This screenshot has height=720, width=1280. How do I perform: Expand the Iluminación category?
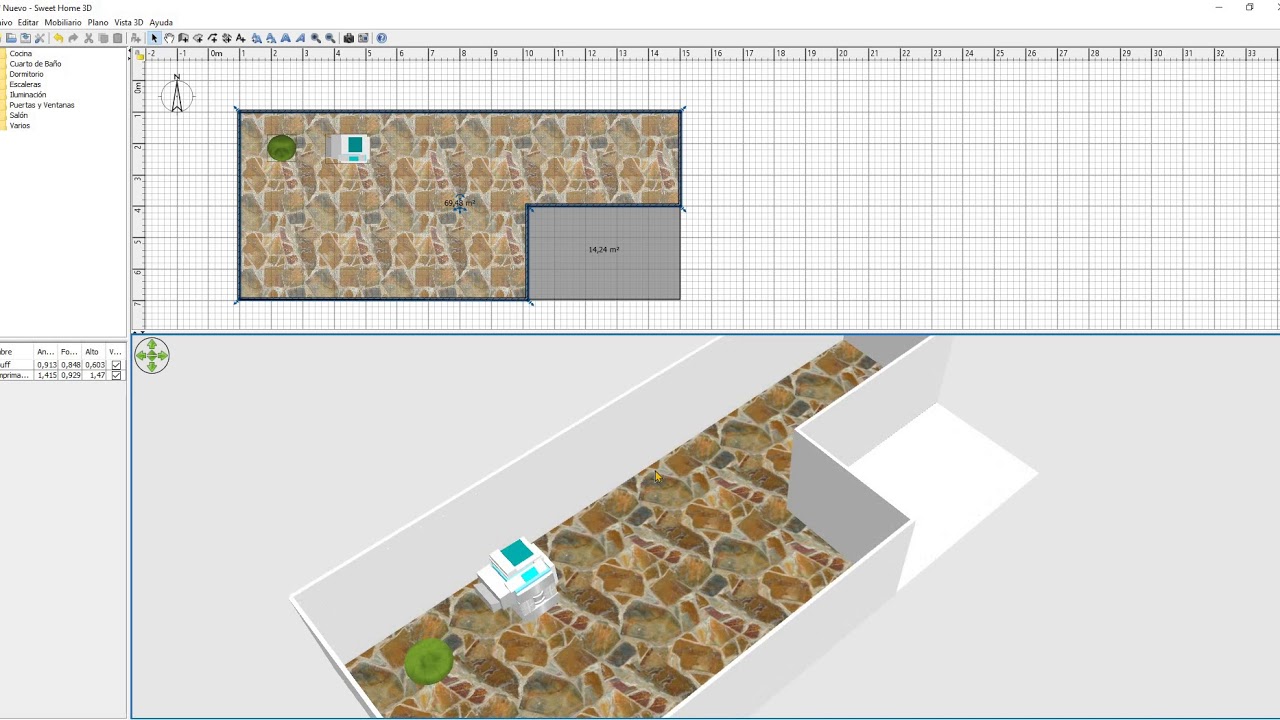coord(27,95)
